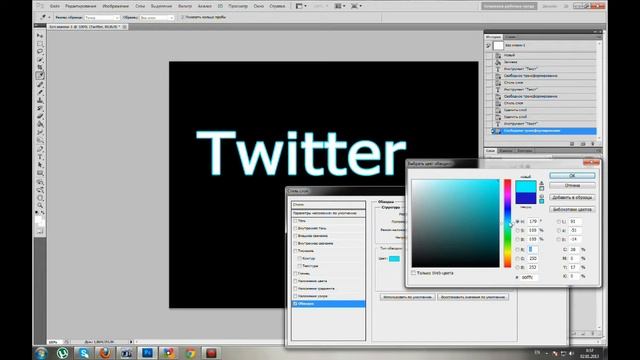This screenshot has height=360, width=640.
Task: Enable the Наложение цвета style checkbox
Action: point(295,281)
